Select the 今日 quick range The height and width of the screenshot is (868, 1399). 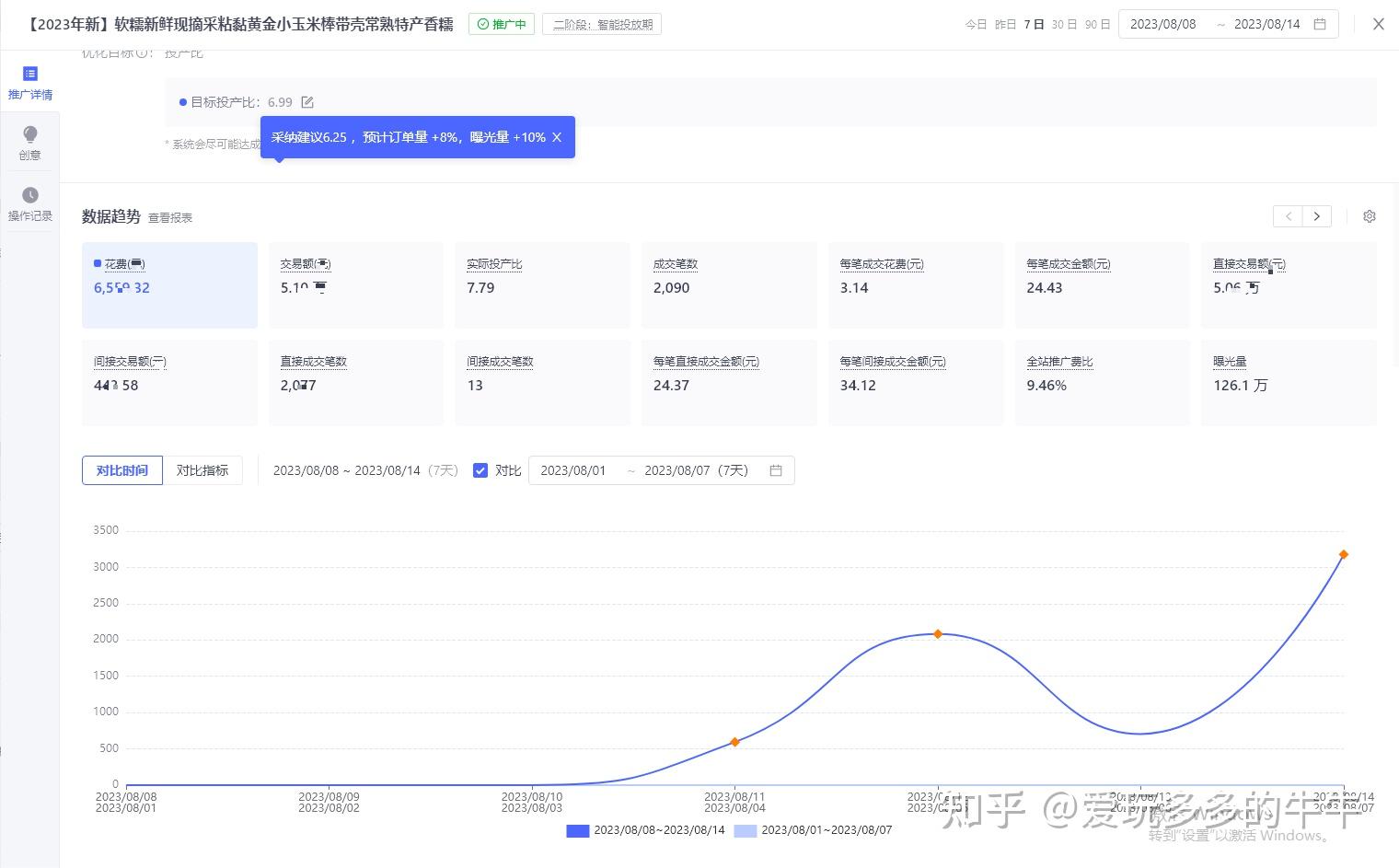coord(976,25)
